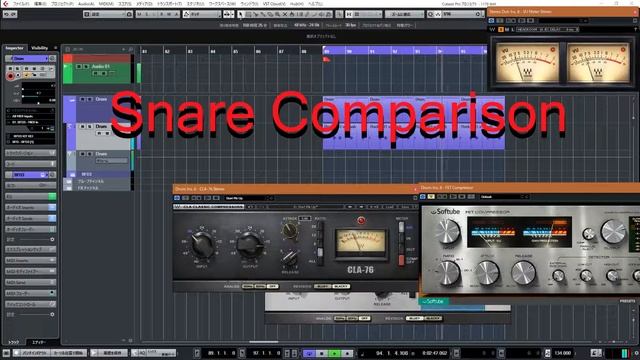640x360 pixels.
Task: Select the Zoom magnifier tool
Action: pos(277,14)
